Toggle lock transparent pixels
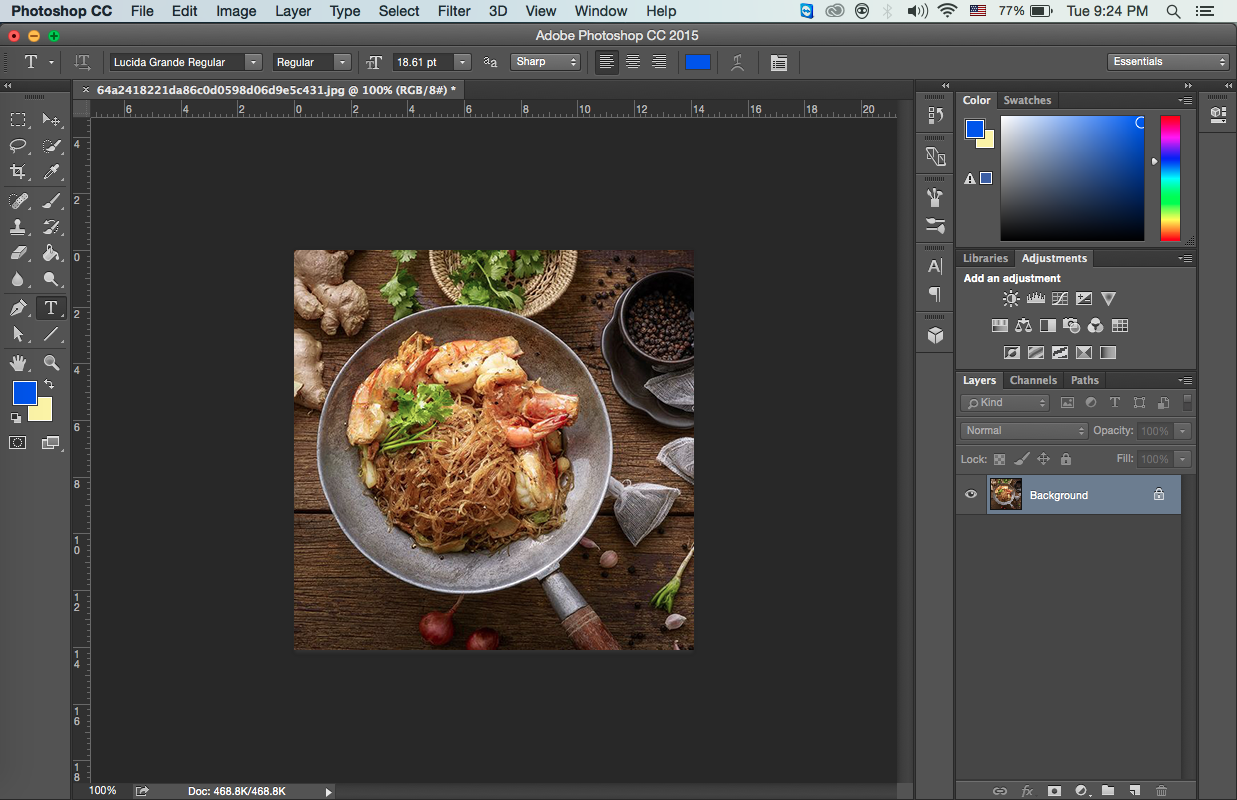This screenshot has width=1237, height=800. pos(998,459)
